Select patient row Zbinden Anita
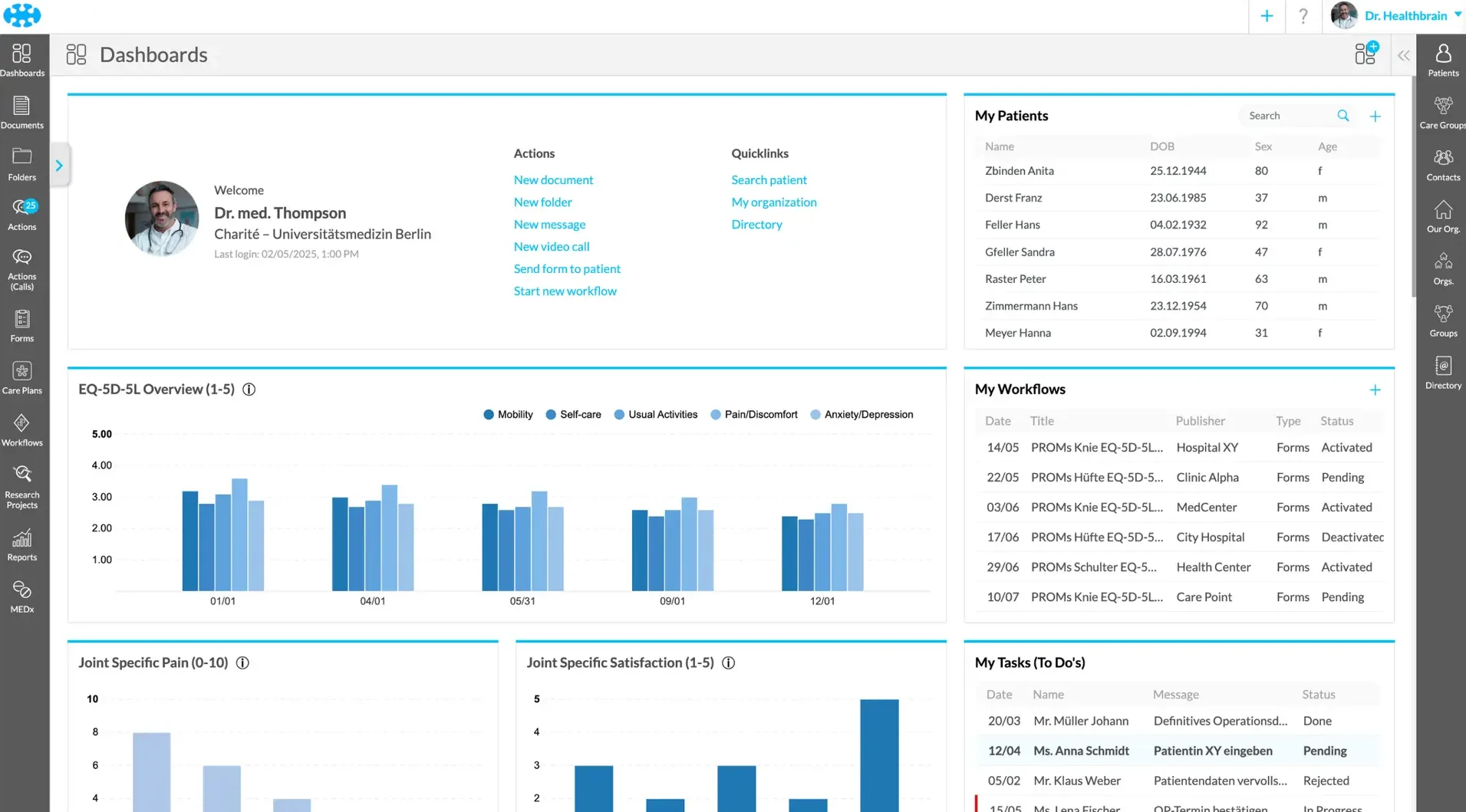 tap(1178, 171)
